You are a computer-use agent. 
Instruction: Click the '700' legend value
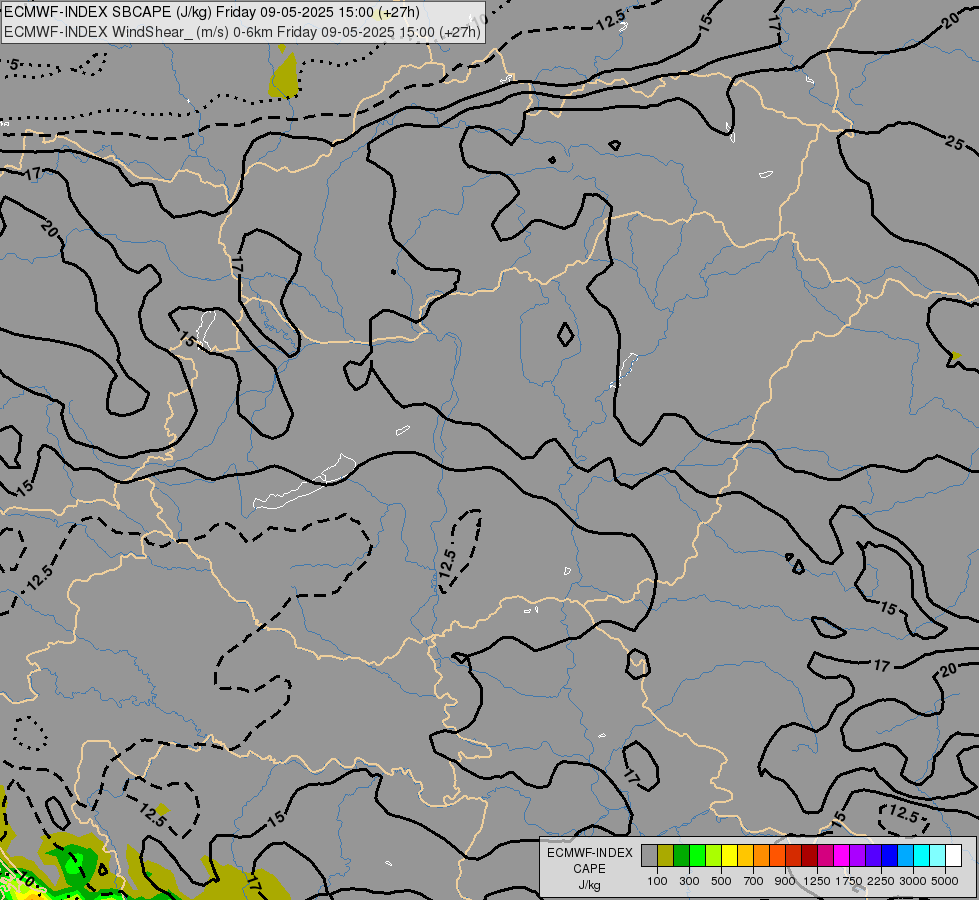point(754,881)
